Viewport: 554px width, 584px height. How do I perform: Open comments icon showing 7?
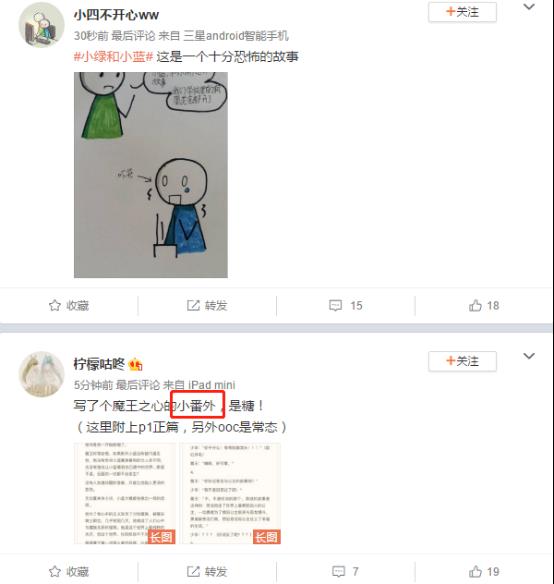pyautogui.click(x=338, y=571)
